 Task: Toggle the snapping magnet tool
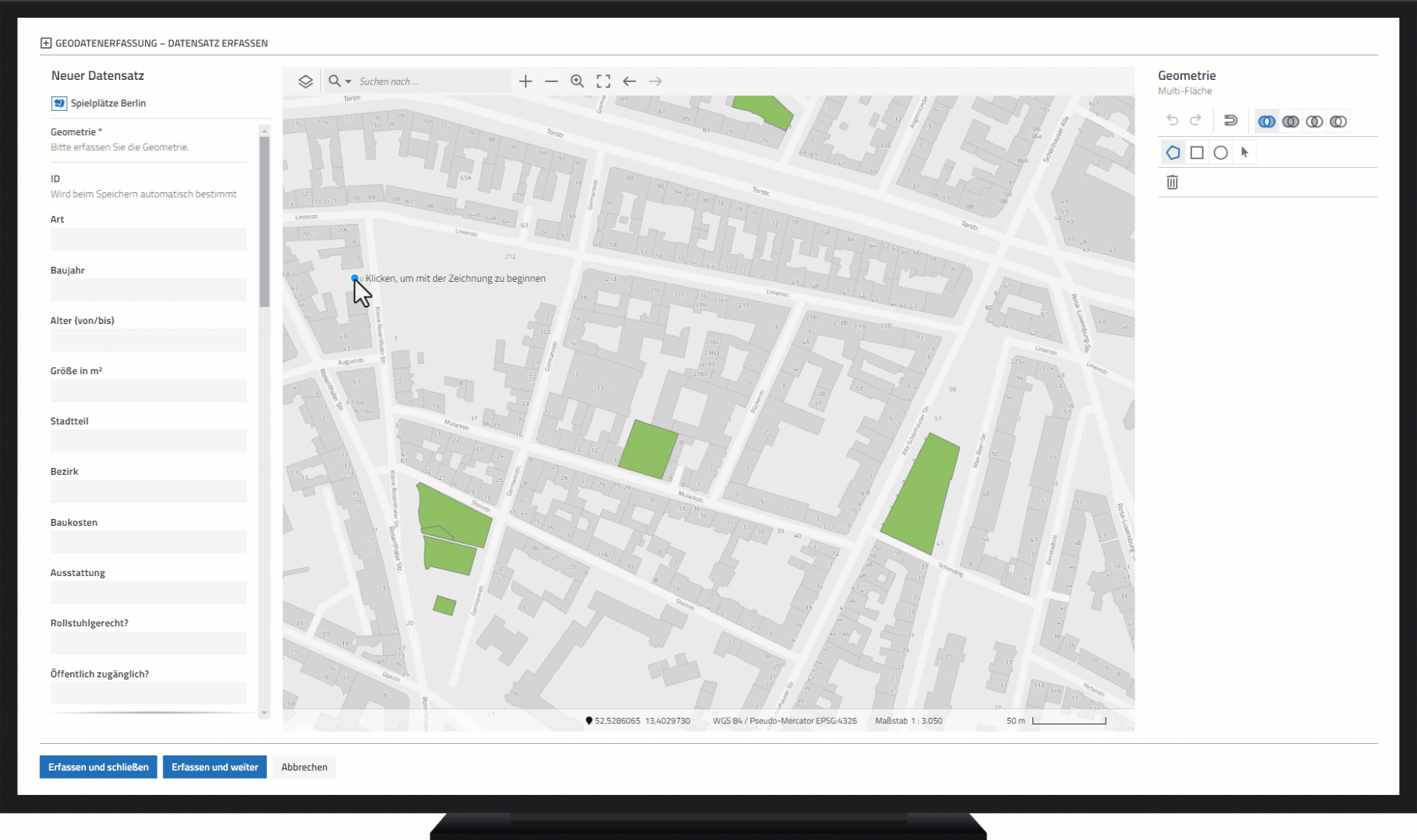pyautogui.click(x=1231, y=121)
